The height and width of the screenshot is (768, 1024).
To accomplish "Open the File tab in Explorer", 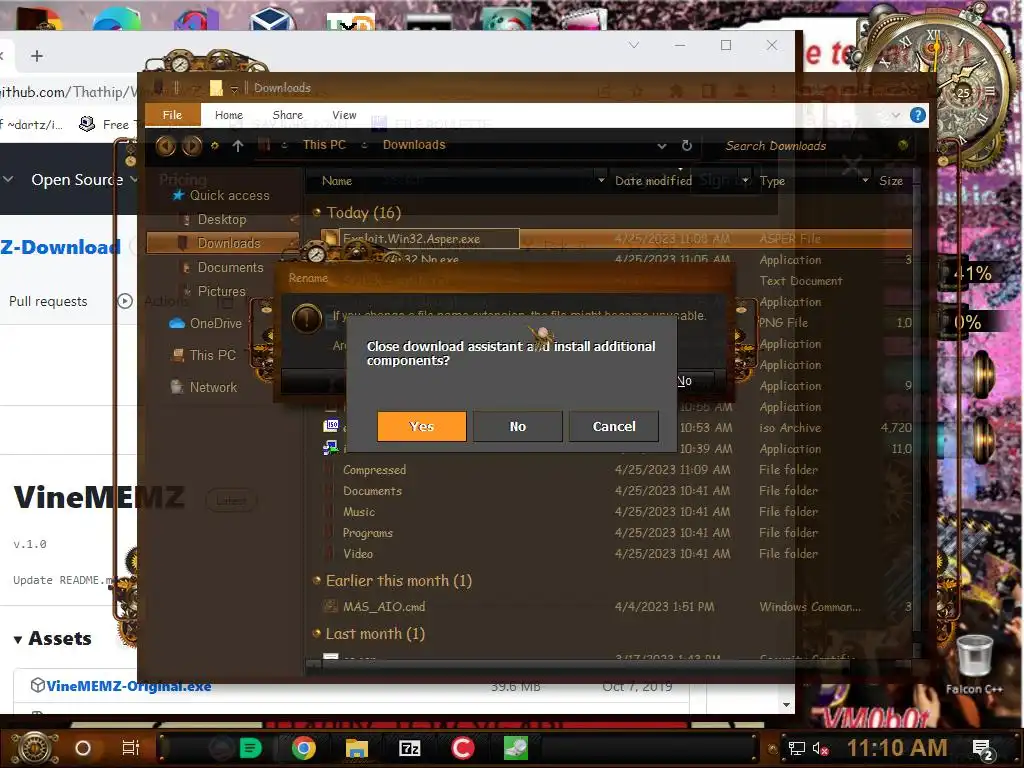I will 172,115.
